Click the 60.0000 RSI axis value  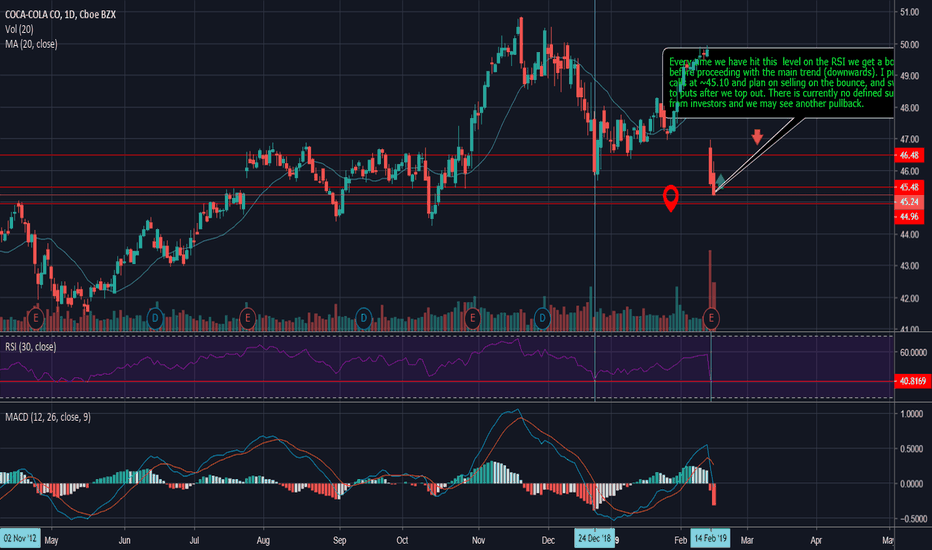pos(913,353)
